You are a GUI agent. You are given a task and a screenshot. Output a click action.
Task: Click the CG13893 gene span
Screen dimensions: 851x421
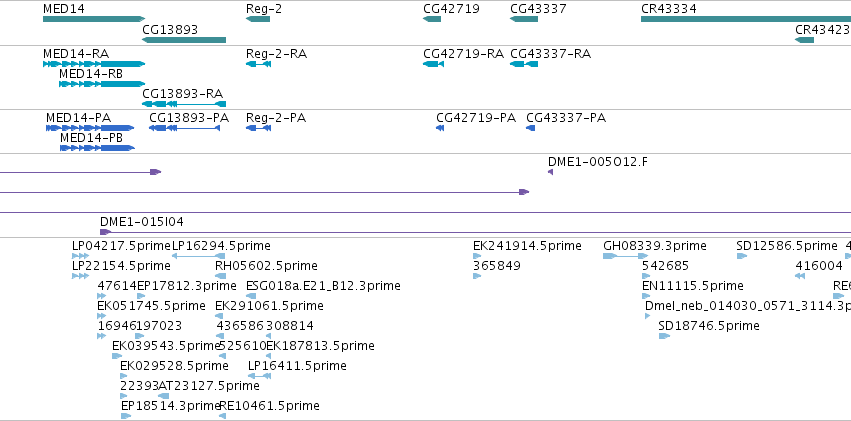tap(184, 40)
